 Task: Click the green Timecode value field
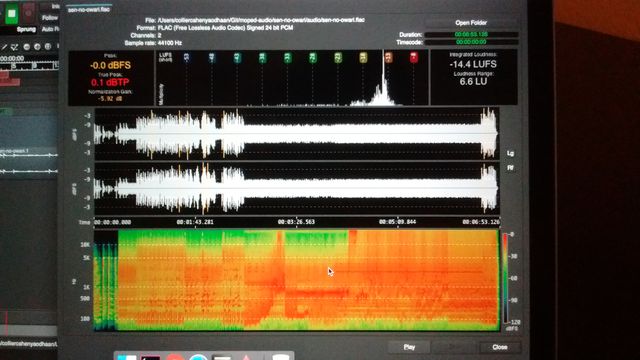(471, 42)
